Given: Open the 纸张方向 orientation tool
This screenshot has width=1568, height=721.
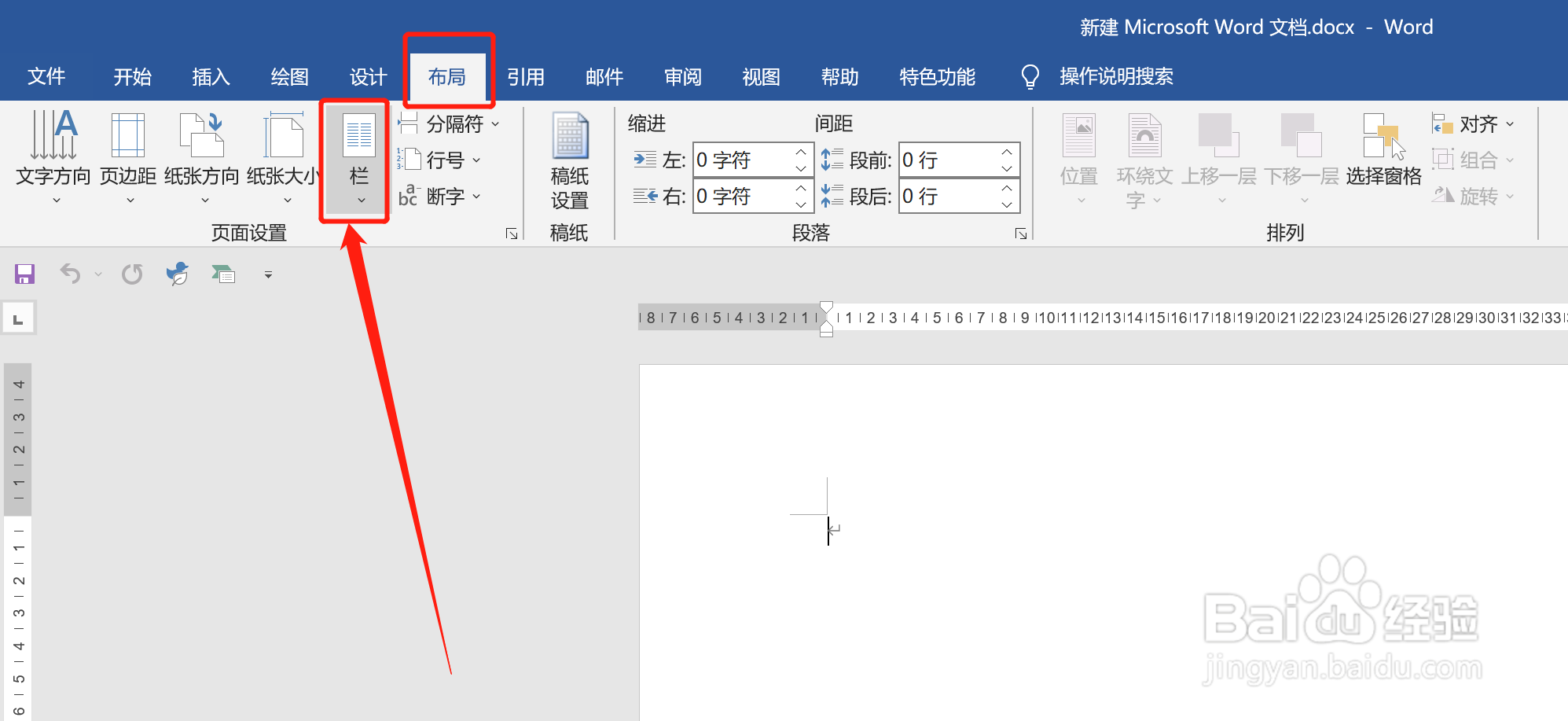Looking at the screenshot, I should pyautogui.click(x=202, y=157).
